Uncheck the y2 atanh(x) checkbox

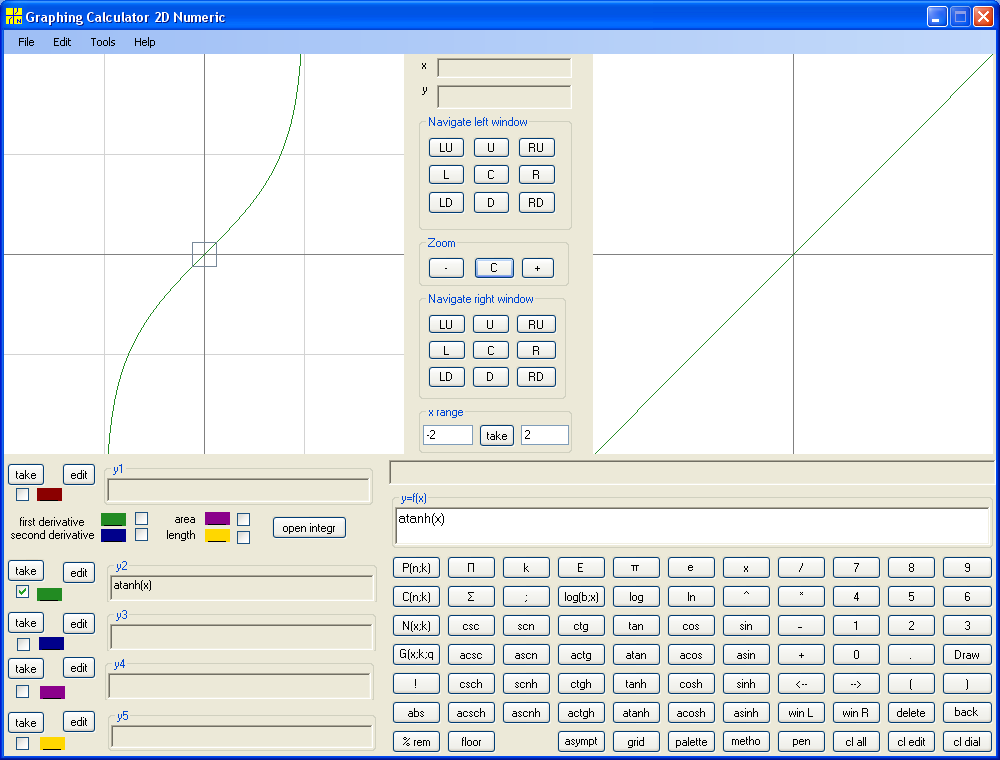pyautogui.click(x=23, y=592)
